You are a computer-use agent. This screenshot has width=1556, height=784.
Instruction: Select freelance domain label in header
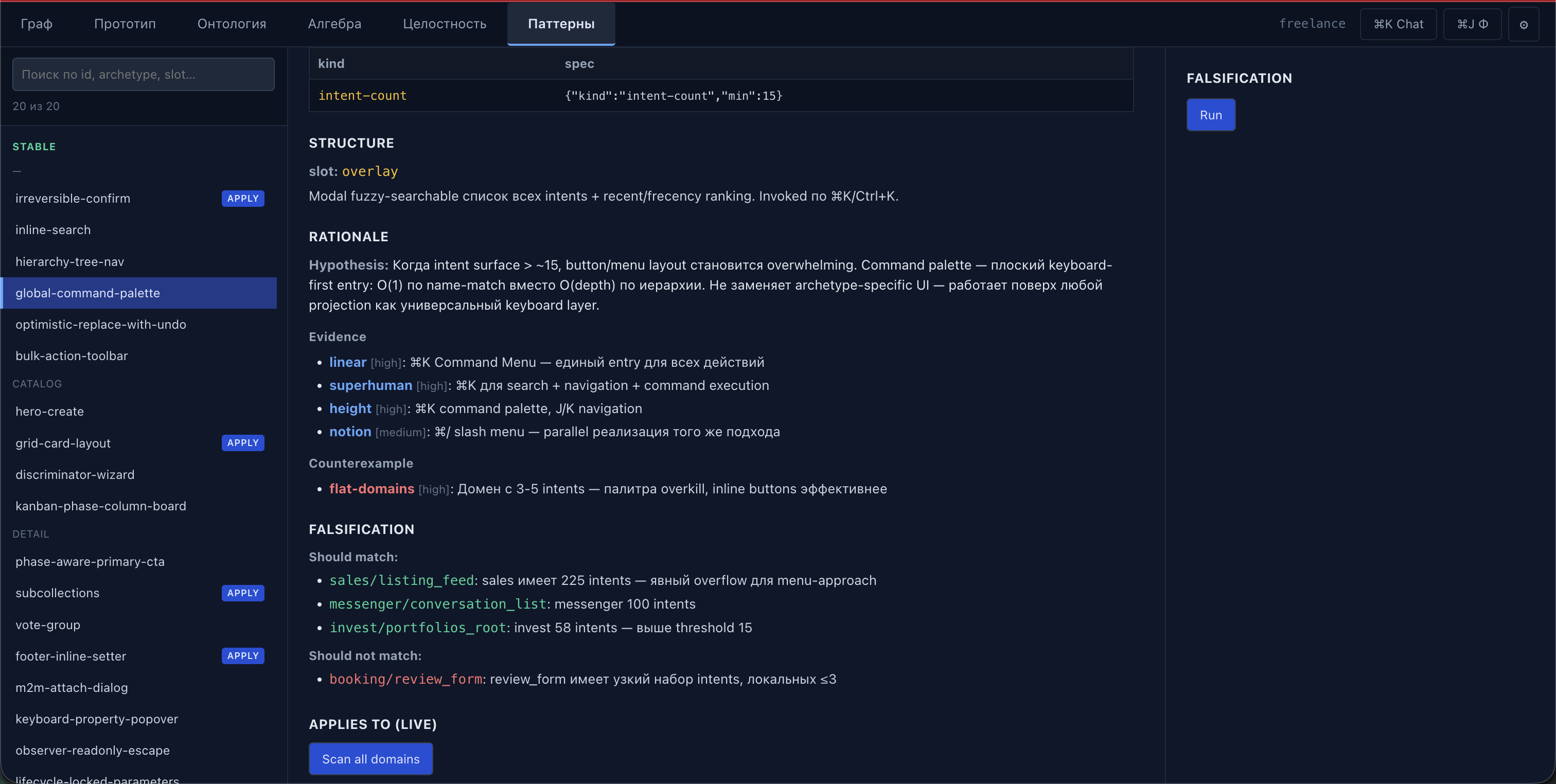pos(1312,24)
